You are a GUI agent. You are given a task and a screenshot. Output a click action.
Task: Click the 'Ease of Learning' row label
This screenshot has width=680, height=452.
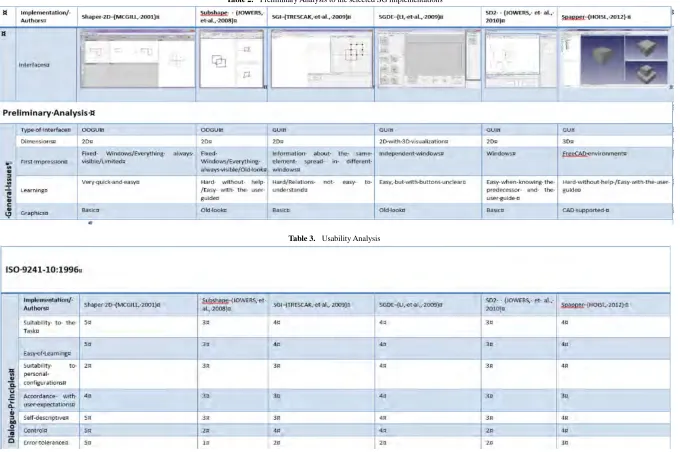(47, 353)
